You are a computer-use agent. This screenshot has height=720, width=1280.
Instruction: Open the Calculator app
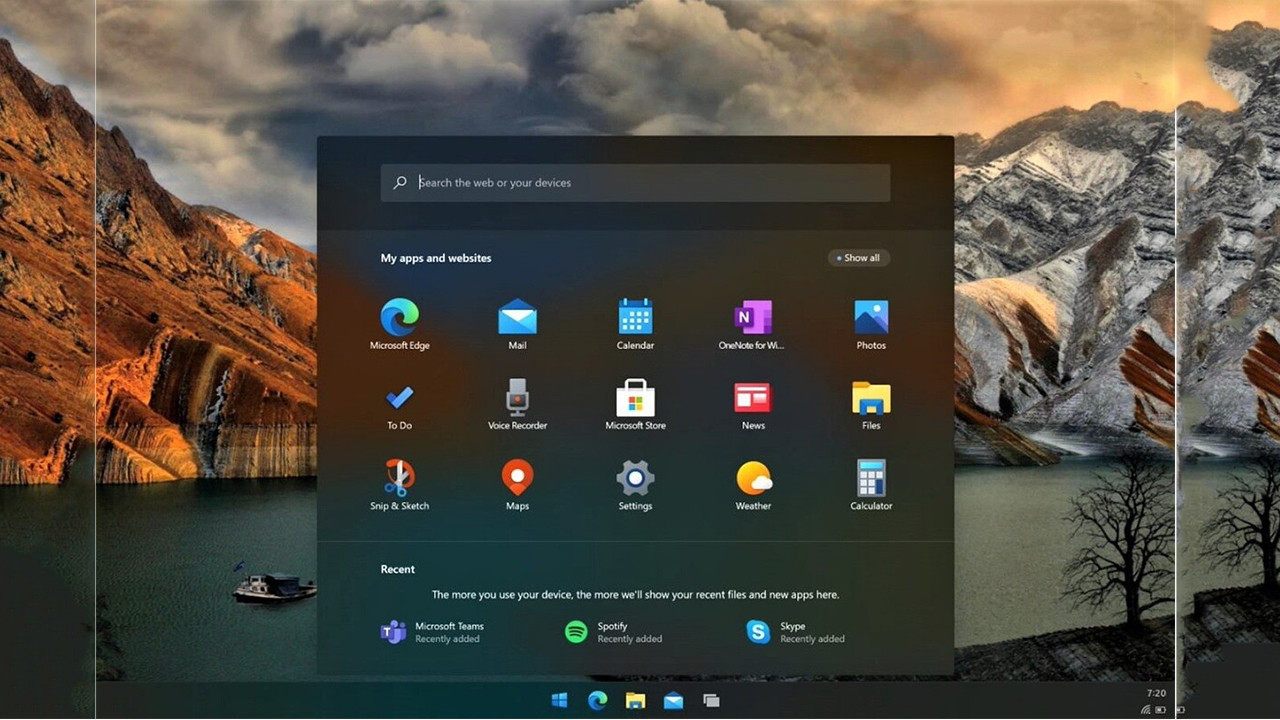click(870, 477)
